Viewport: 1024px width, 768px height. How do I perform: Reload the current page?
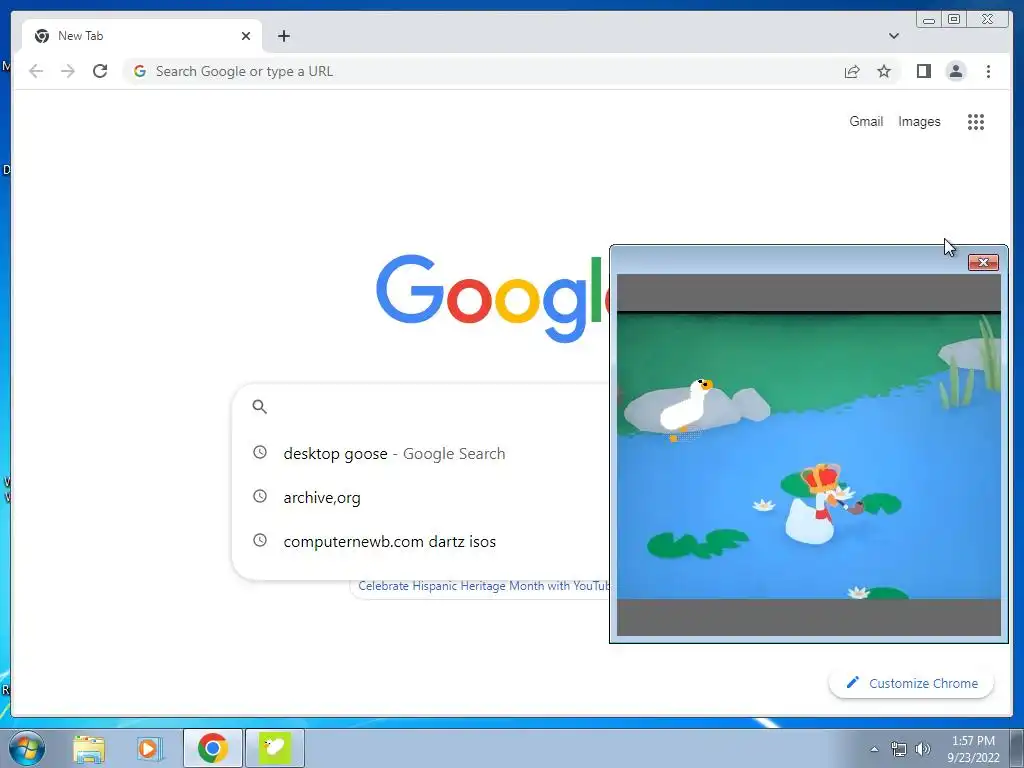click(100, 71)
